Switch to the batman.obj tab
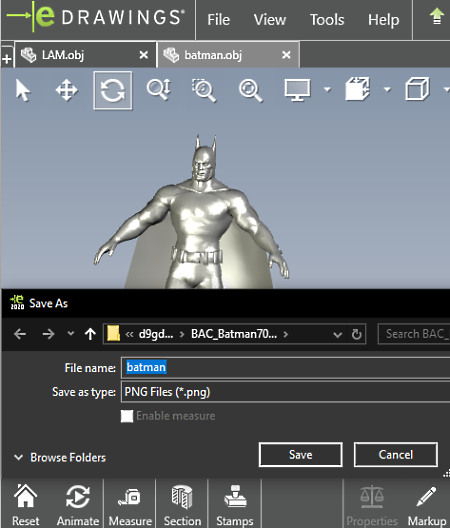This screenshot has width=450, height=528. [228, 55]
